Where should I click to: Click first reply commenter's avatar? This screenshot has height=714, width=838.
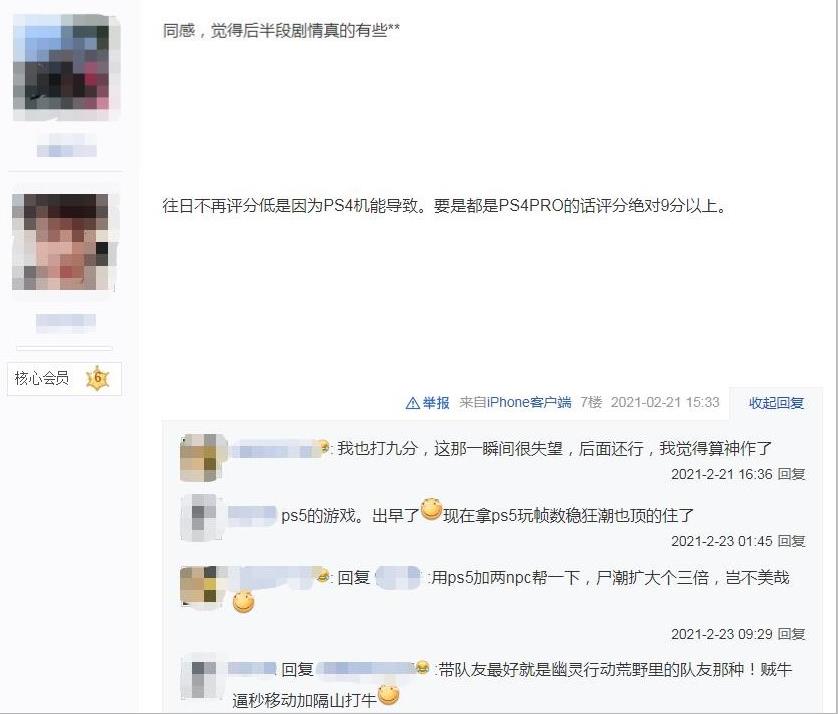click(x=201, y=458)
